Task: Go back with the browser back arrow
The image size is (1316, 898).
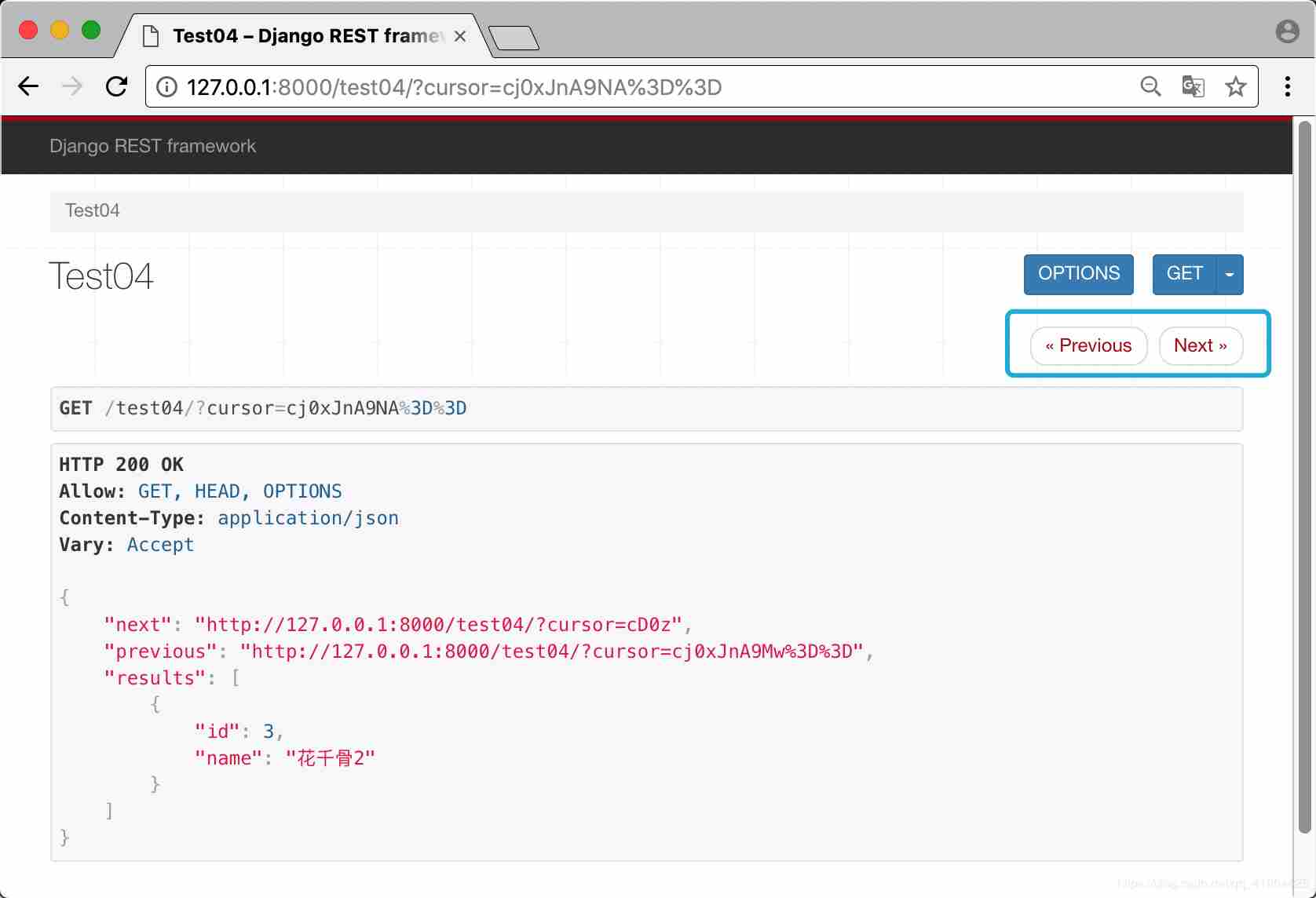Action: 28,86
